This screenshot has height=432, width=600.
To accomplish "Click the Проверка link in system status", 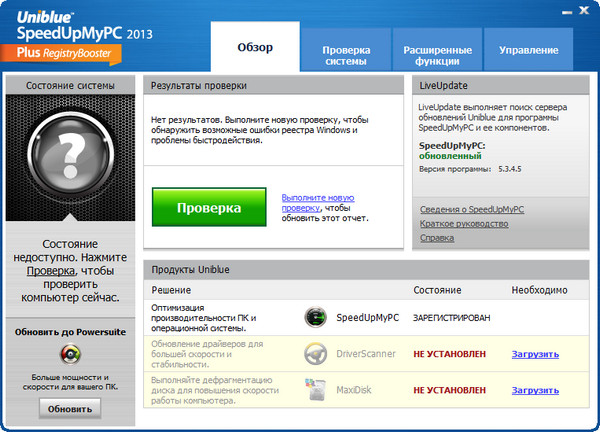I will (x=50, y=270).
